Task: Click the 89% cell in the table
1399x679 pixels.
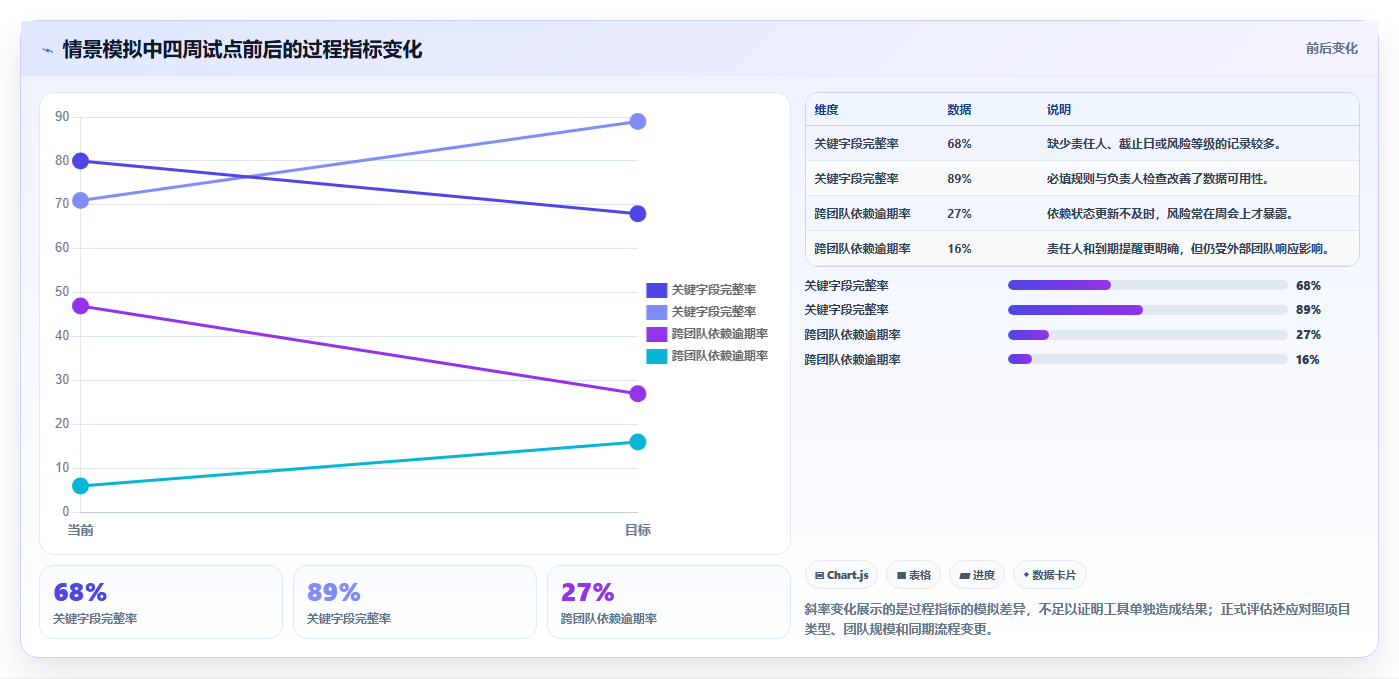Action: 959,179
